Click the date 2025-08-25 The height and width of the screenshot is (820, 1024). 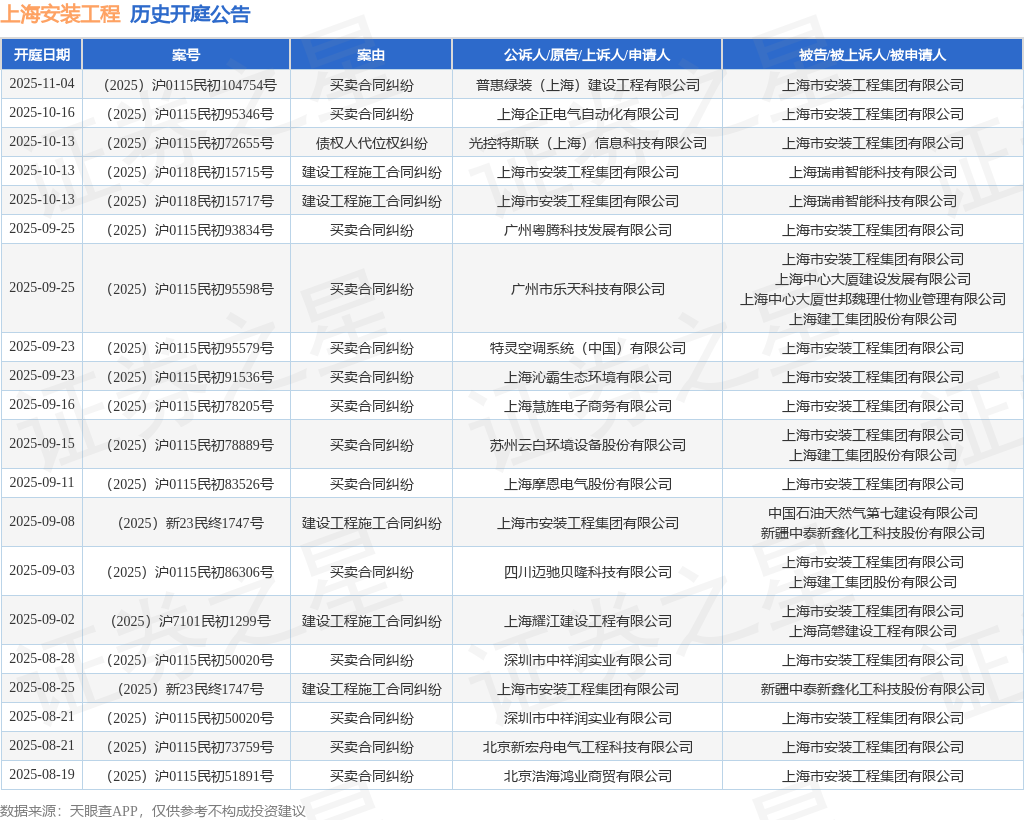coord(42,687)
